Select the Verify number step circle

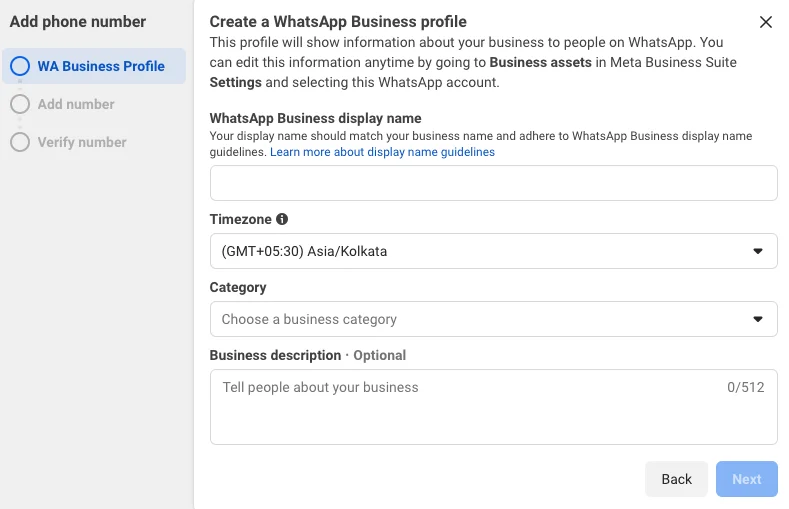coord(20,142)
